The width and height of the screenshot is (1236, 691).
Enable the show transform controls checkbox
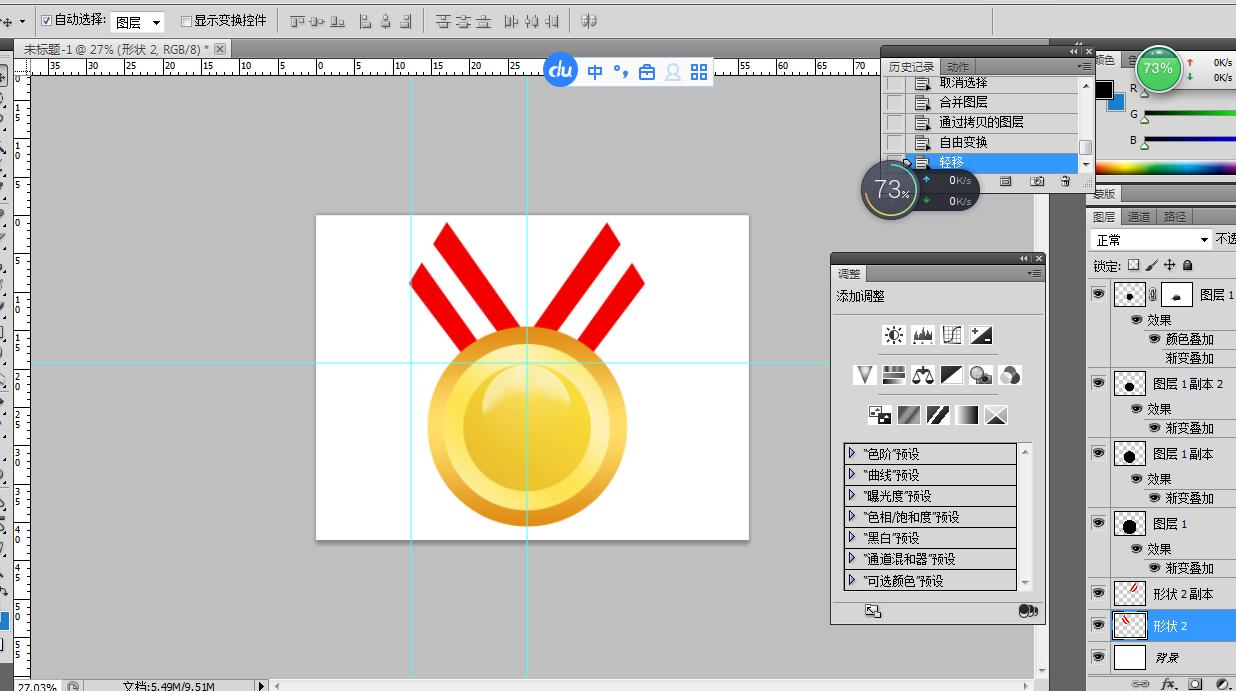click(186, 21)
